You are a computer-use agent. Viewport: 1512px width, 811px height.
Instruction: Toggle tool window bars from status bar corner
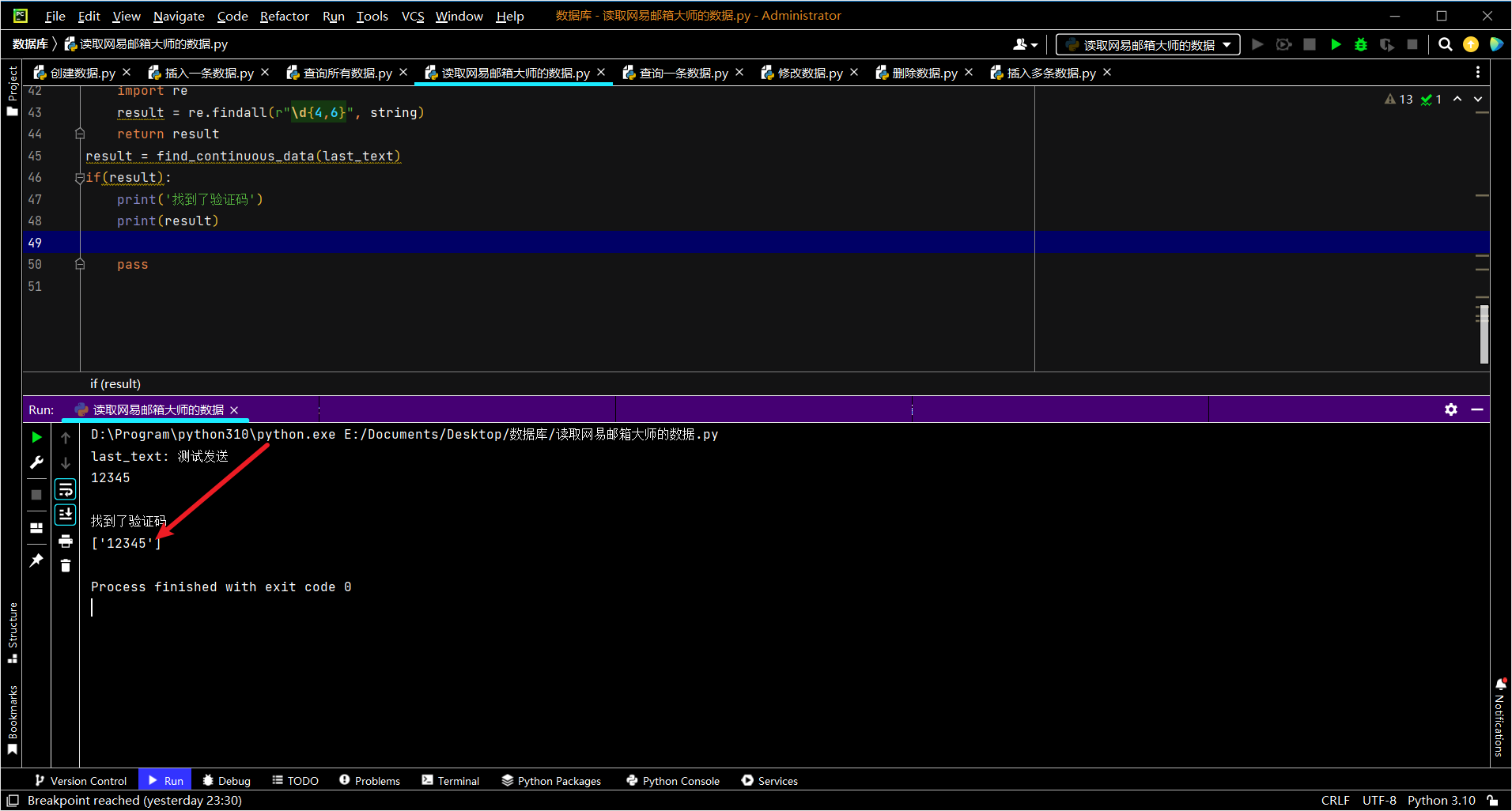[13, 801]
